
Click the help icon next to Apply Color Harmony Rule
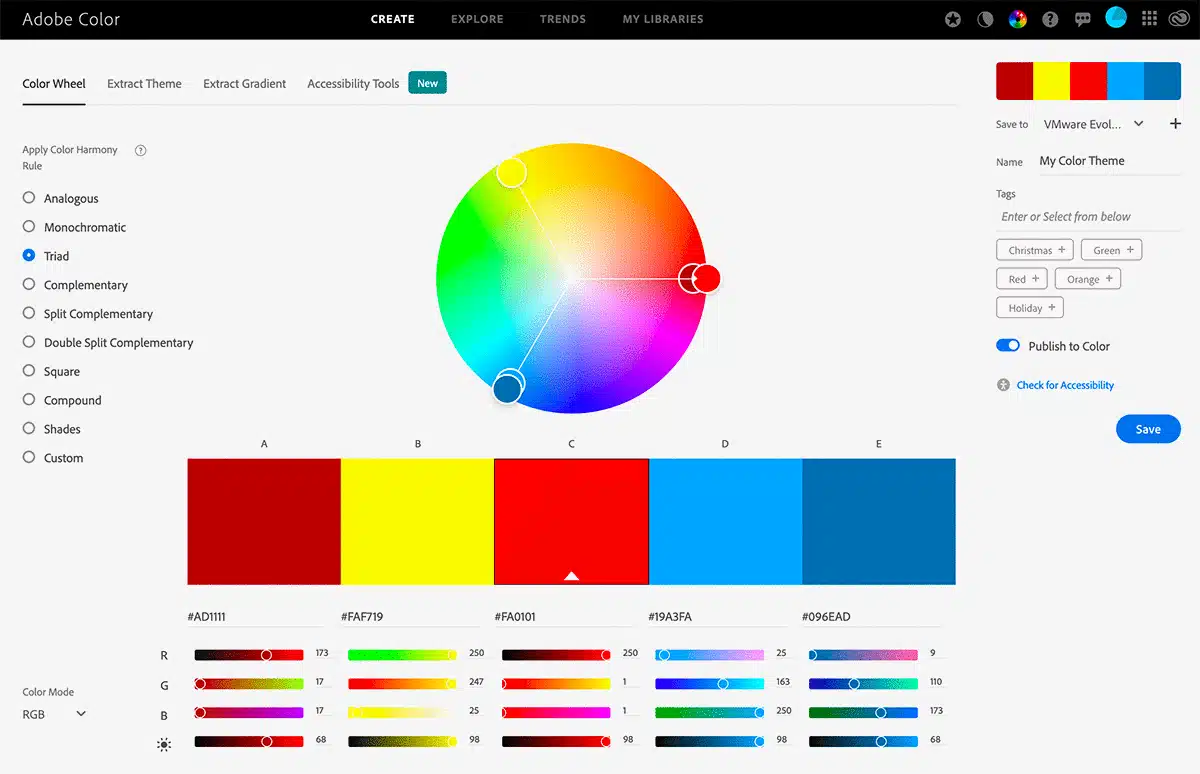point(140,150)
